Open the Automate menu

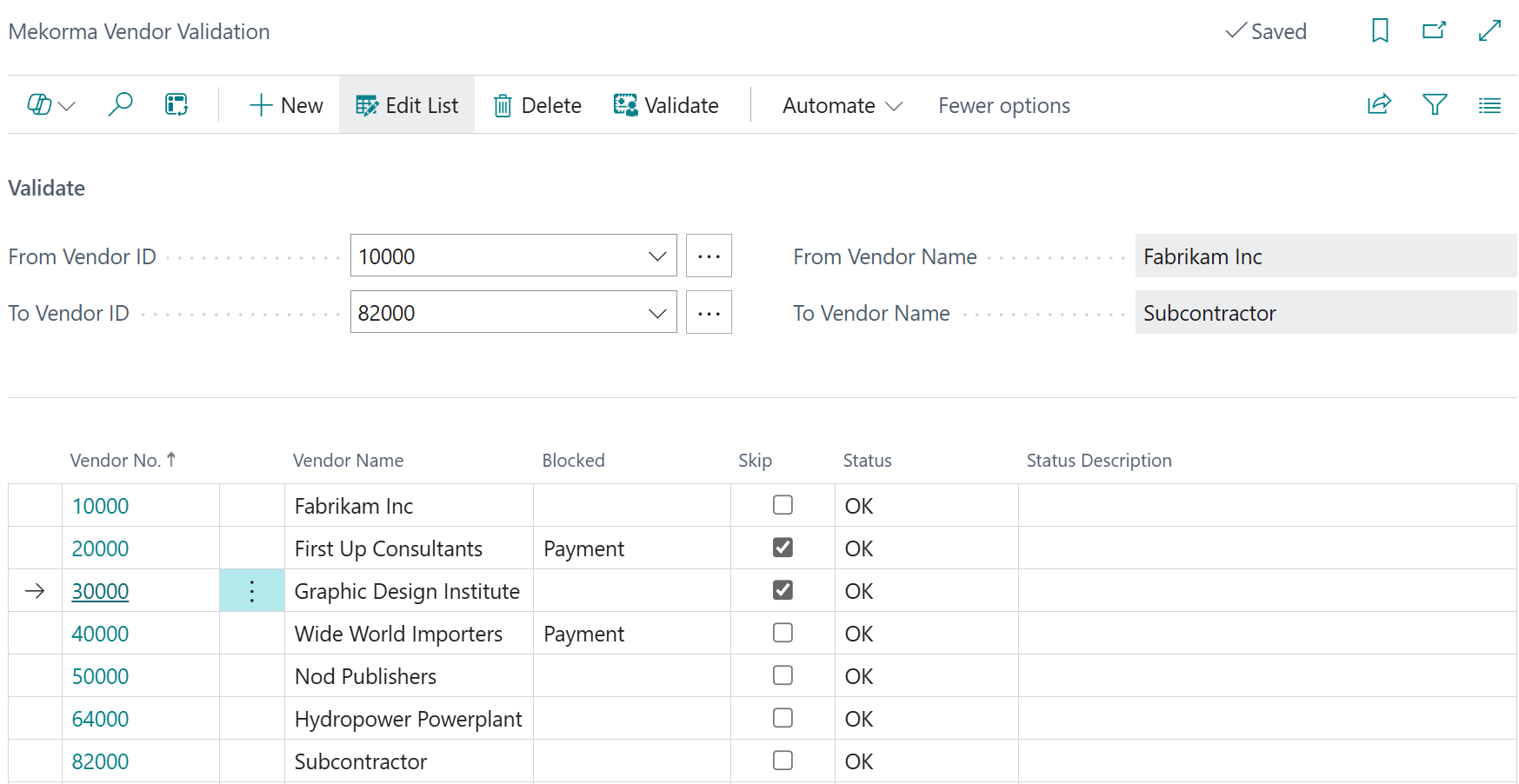click(842, 105)
